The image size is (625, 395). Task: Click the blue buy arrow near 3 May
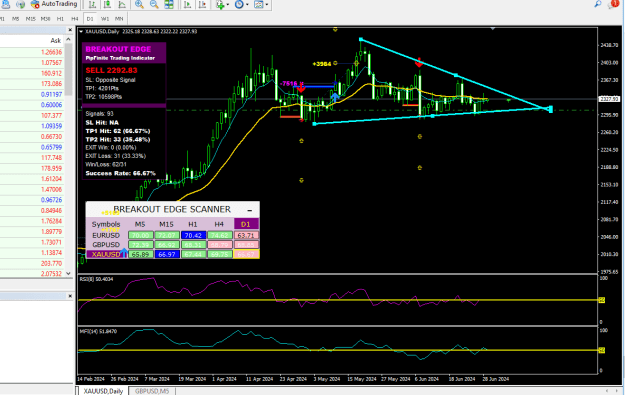point(335,96)
